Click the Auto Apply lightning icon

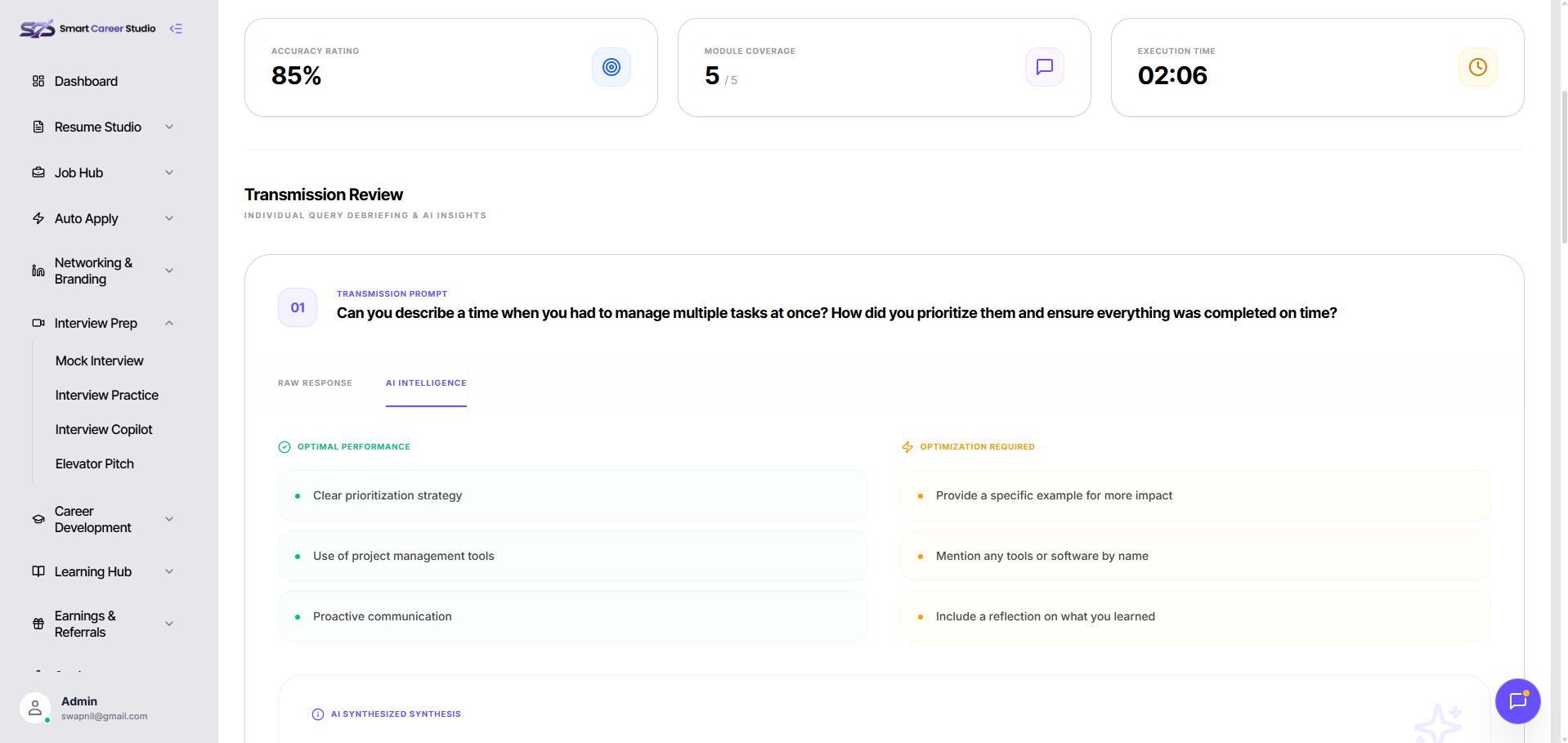click(x=38, y=218)
